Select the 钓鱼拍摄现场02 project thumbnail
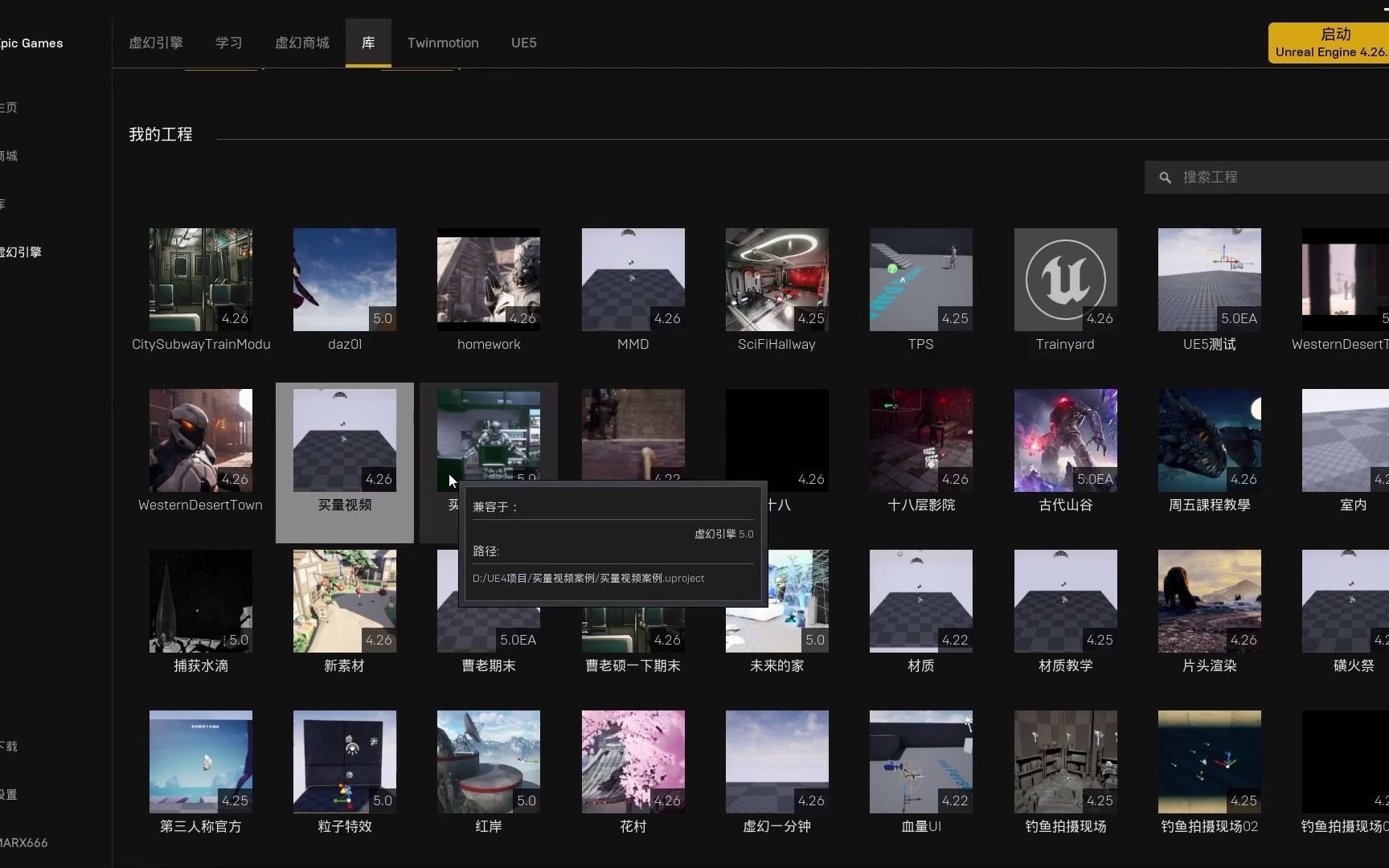The width and height of the screenshot is (1389, 868). 1210,762
